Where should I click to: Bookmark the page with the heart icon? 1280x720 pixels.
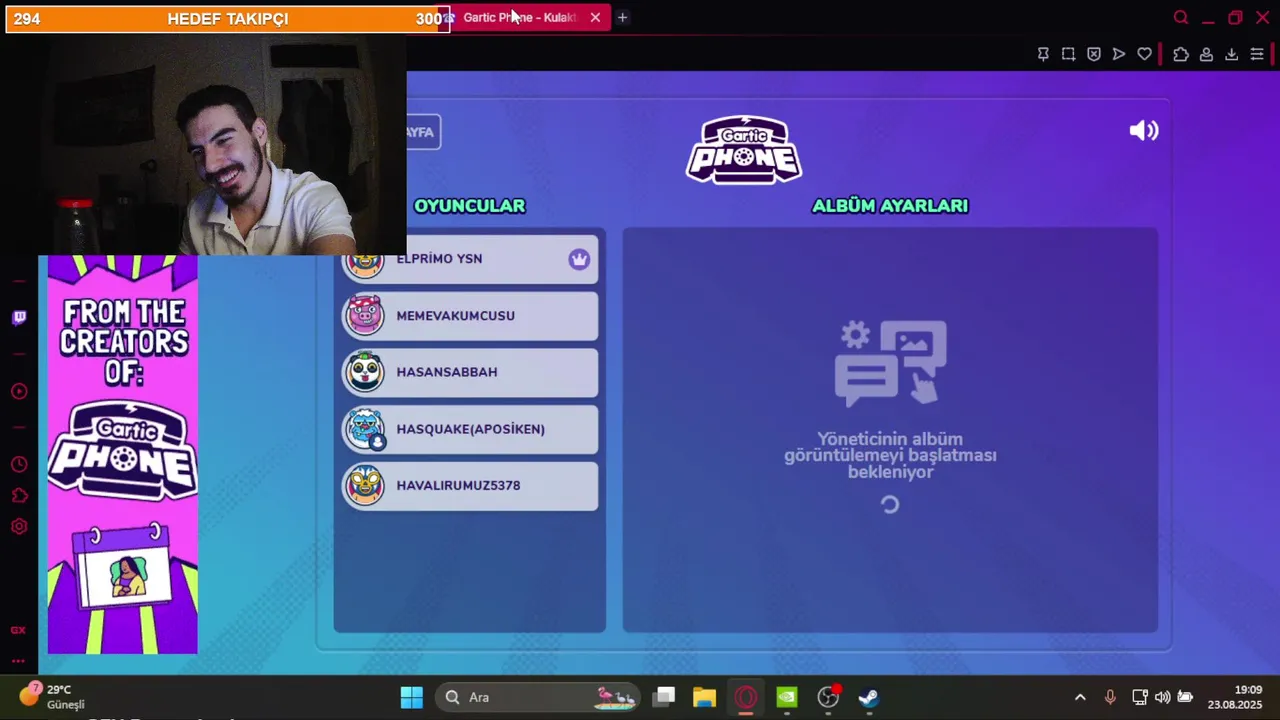click(x=1144, y=54)
